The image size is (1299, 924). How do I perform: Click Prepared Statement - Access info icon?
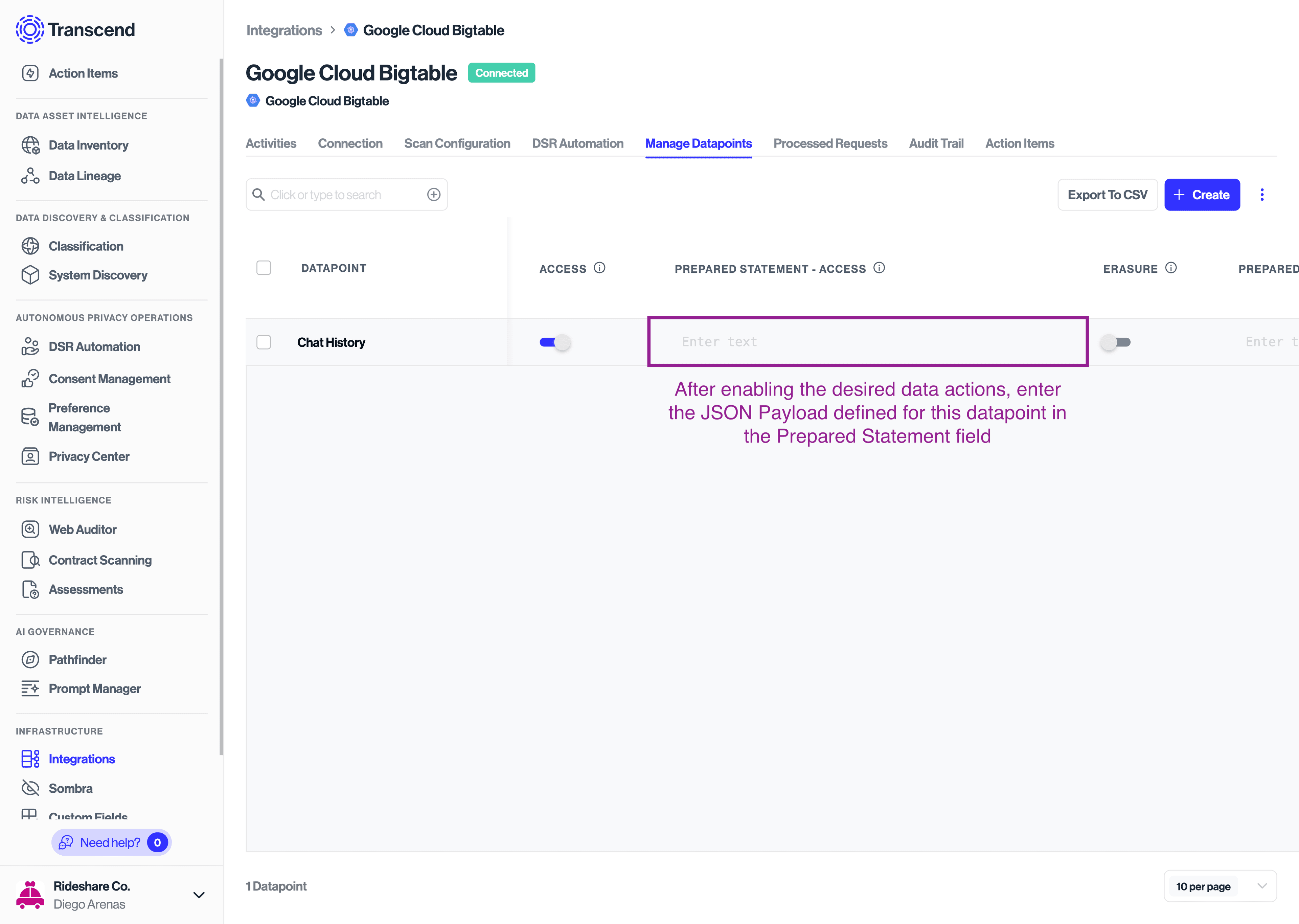point(879,267)
